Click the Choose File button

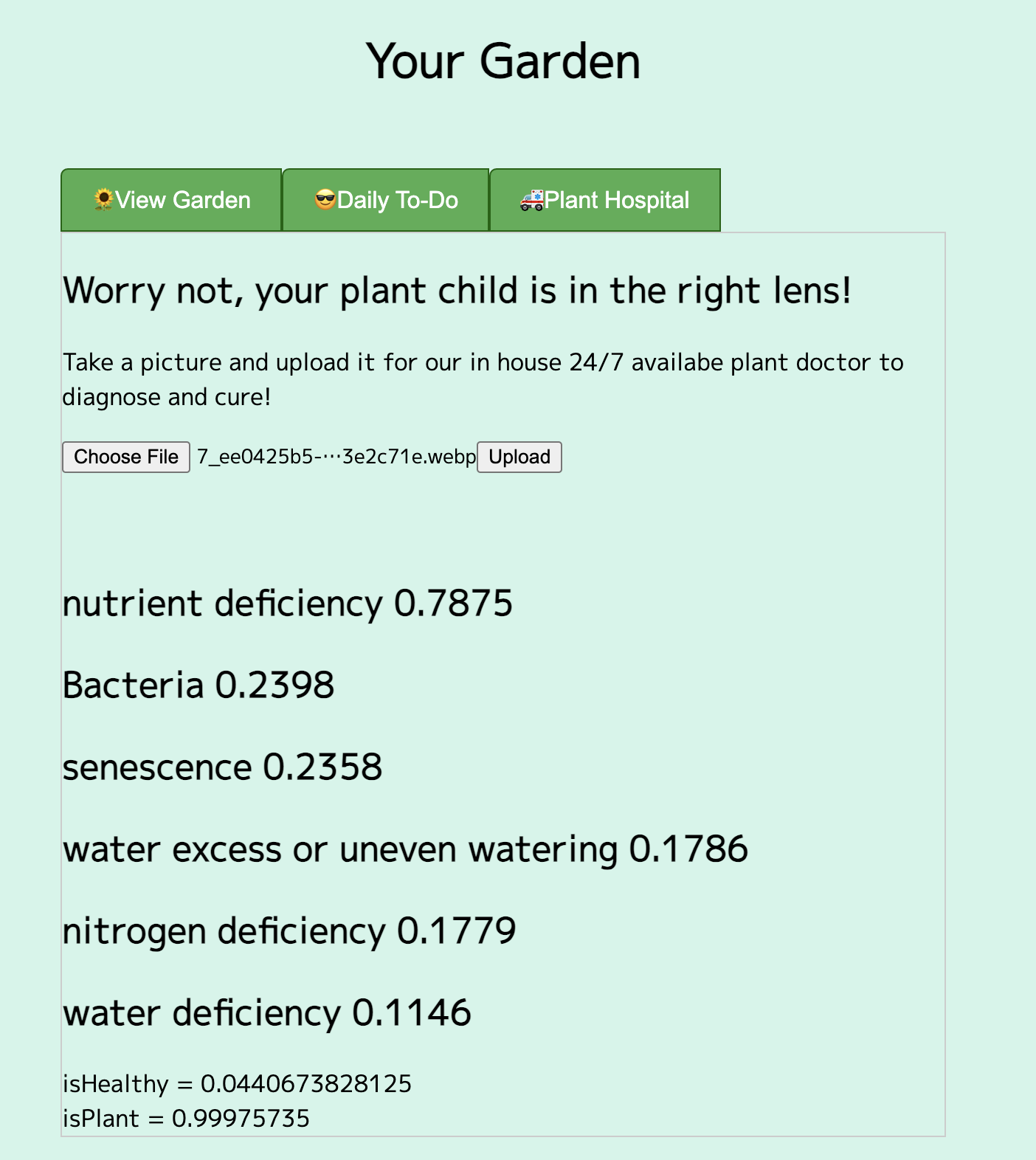point(126,457)
